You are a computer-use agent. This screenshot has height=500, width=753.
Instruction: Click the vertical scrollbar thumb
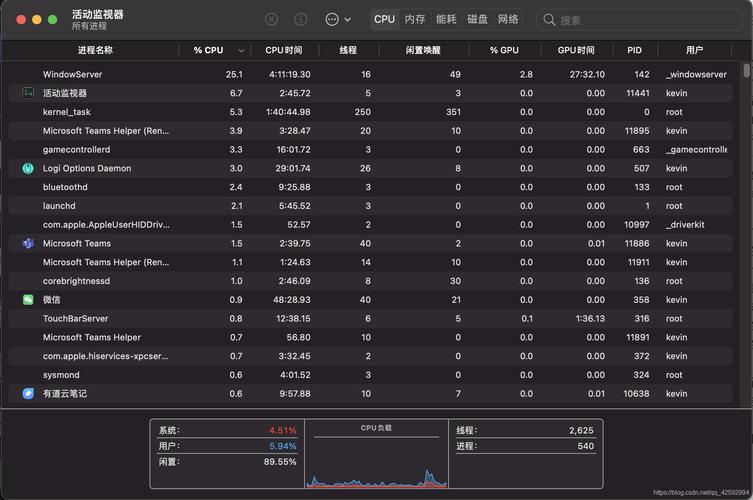coord(746,70)
